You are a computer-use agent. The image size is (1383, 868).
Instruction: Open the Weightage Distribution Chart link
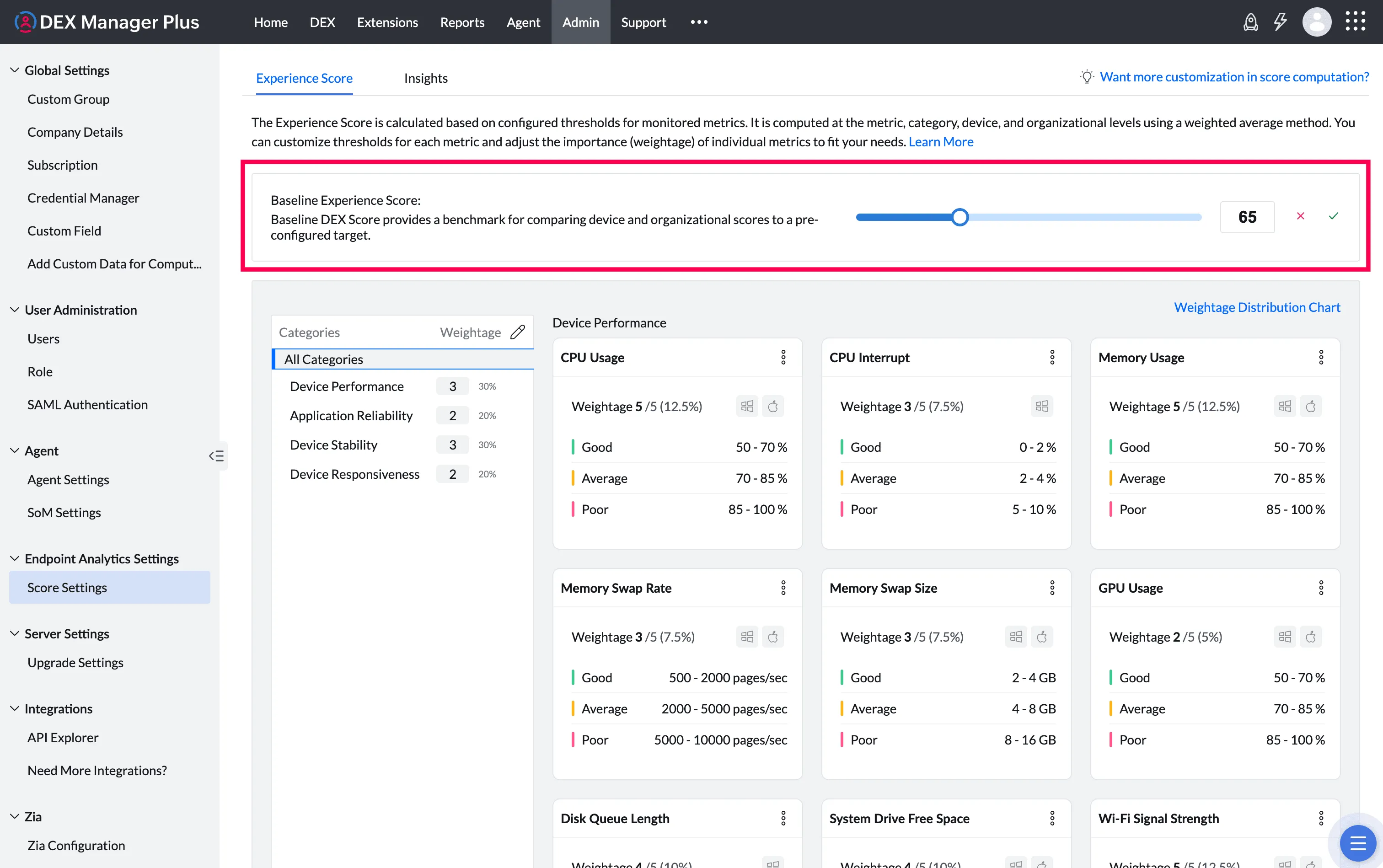point(1257,307)
